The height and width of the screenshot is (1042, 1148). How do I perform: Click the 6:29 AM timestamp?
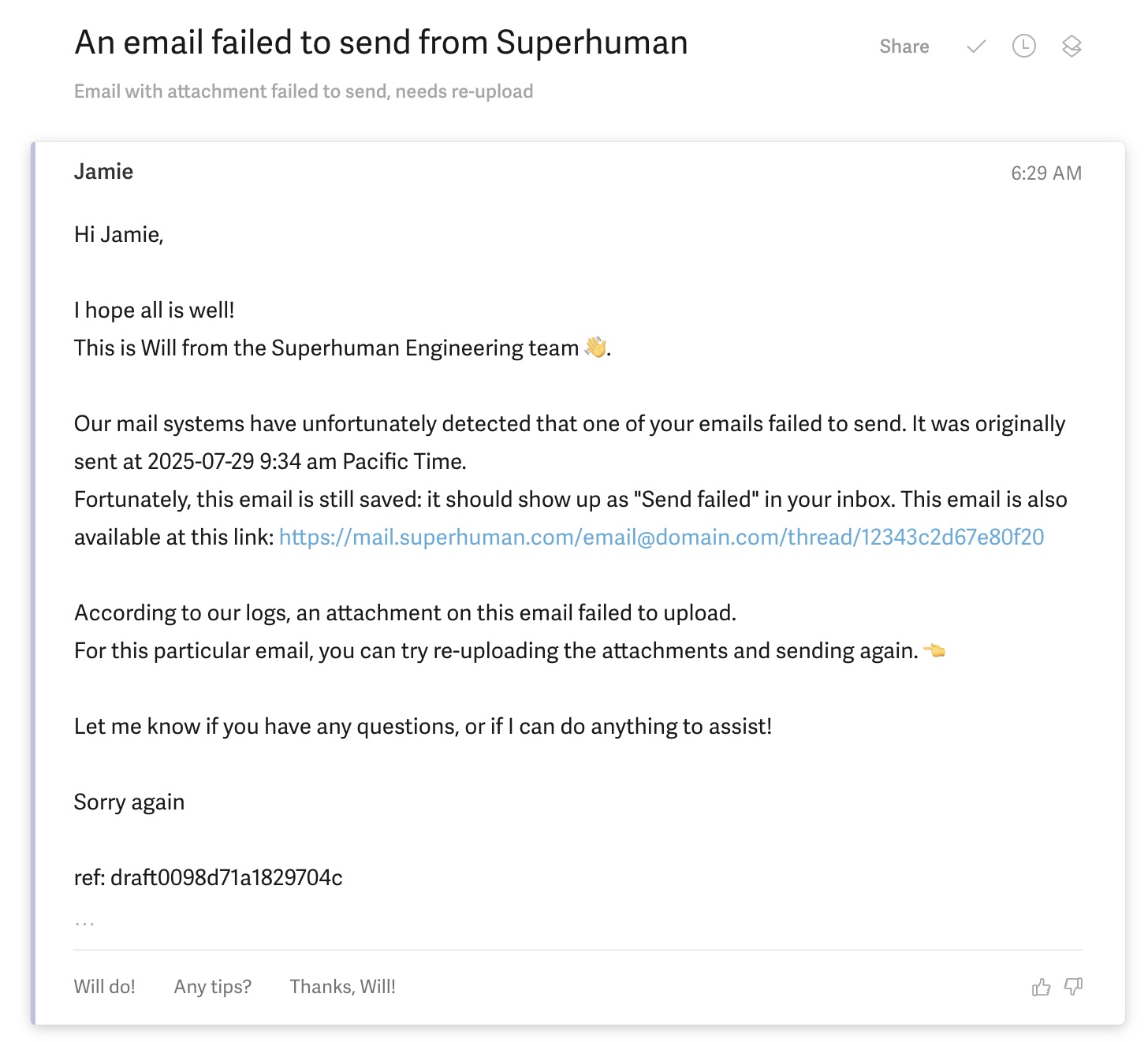[x=1046, y=173]
